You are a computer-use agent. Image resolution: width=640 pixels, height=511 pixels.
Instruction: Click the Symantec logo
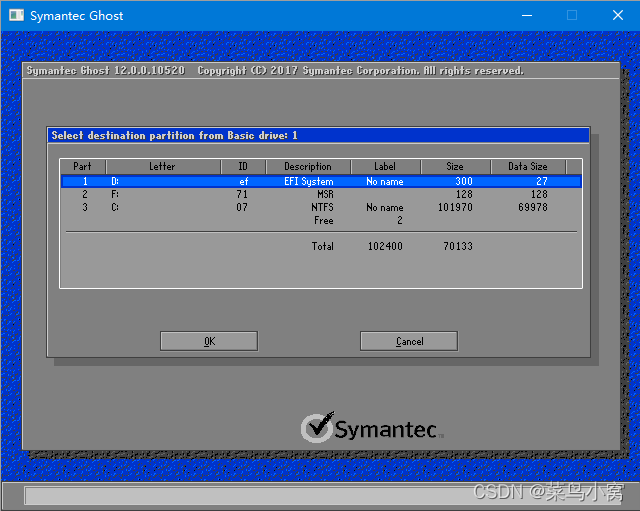[372, 428]
